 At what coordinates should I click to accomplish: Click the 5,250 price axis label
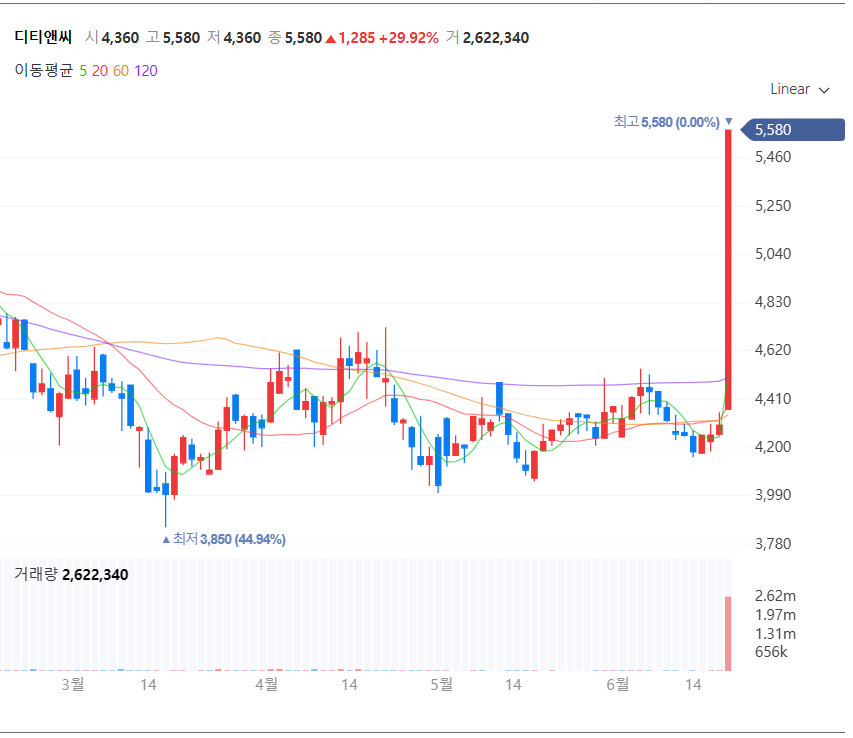tap(773, 206)
